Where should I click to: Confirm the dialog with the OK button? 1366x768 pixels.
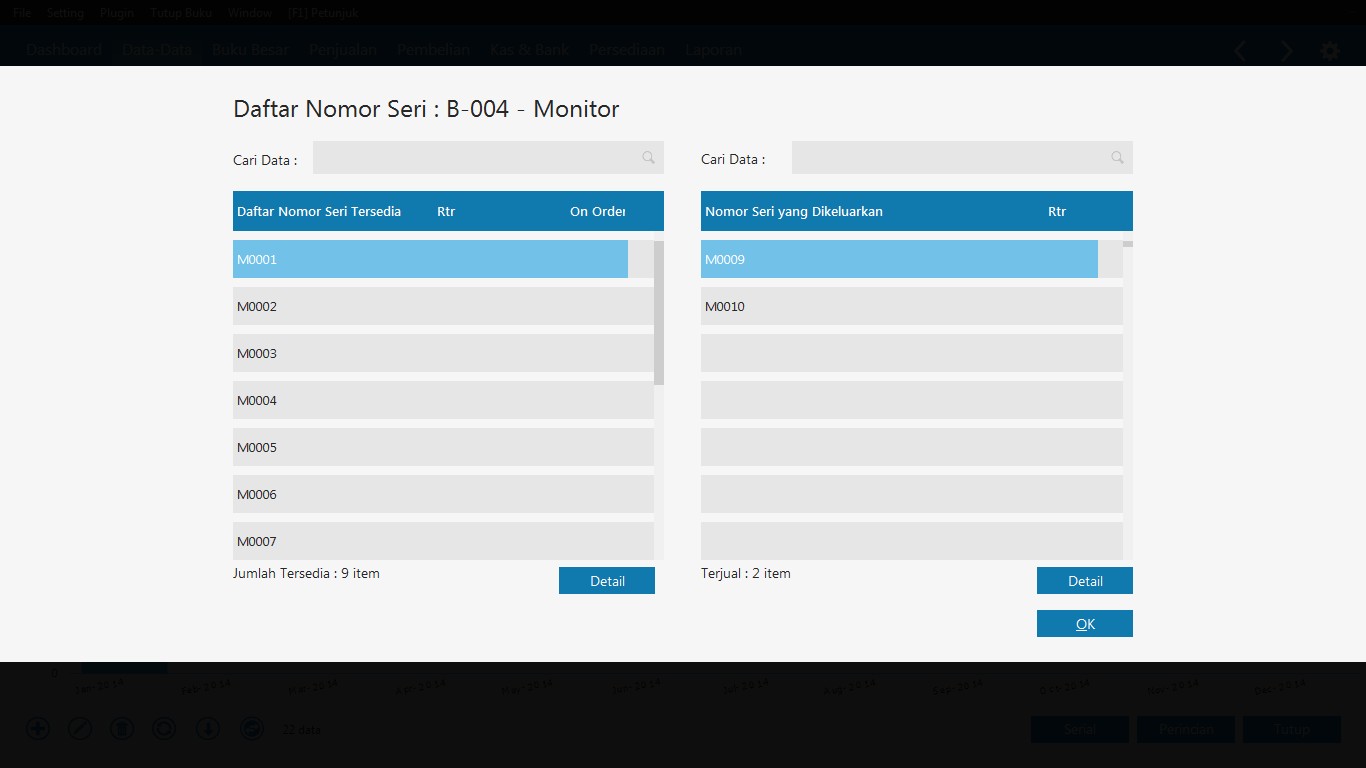click(x=1084, y=624)
